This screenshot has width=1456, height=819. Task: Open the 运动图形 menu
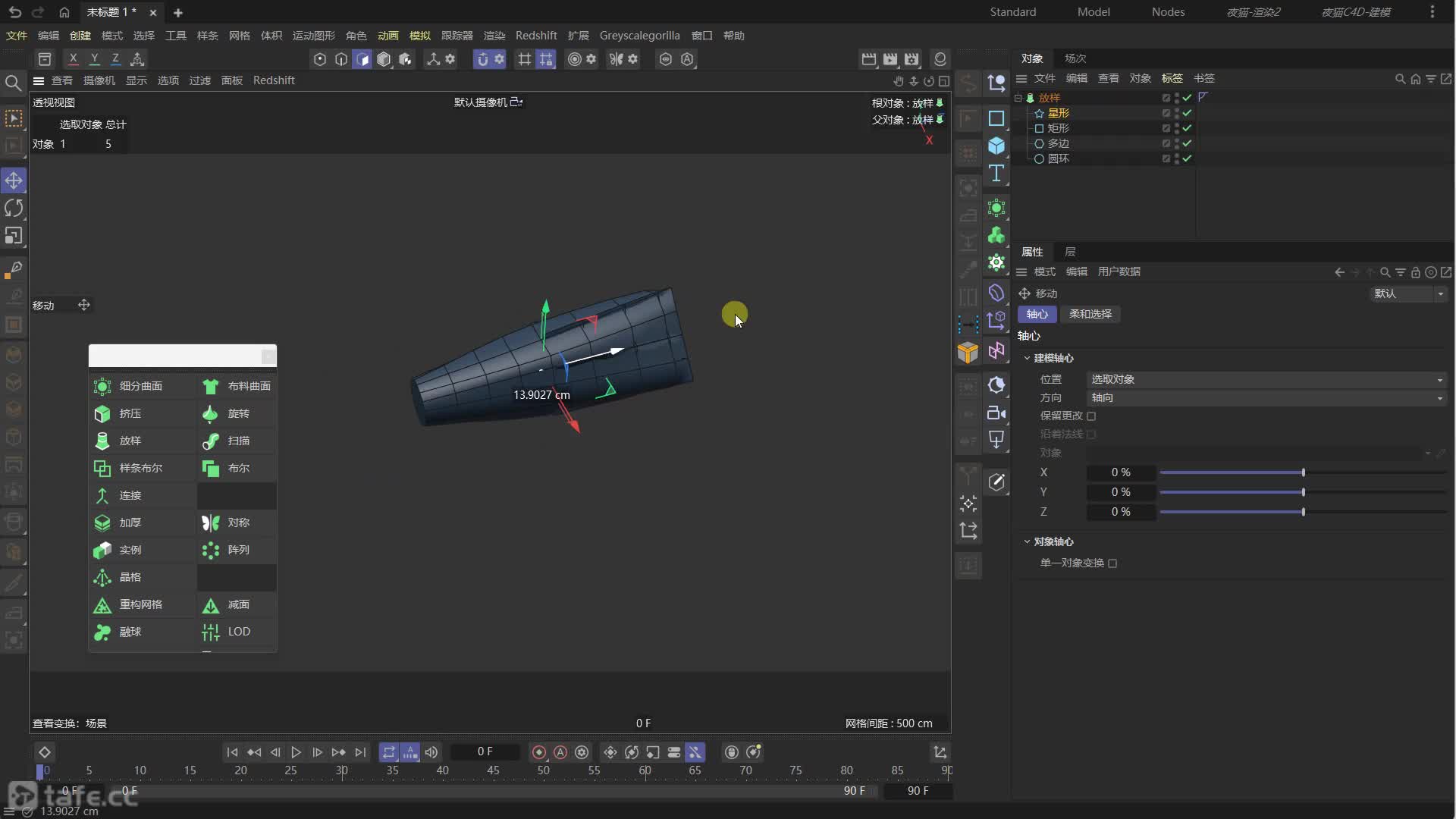click(314, 36)
